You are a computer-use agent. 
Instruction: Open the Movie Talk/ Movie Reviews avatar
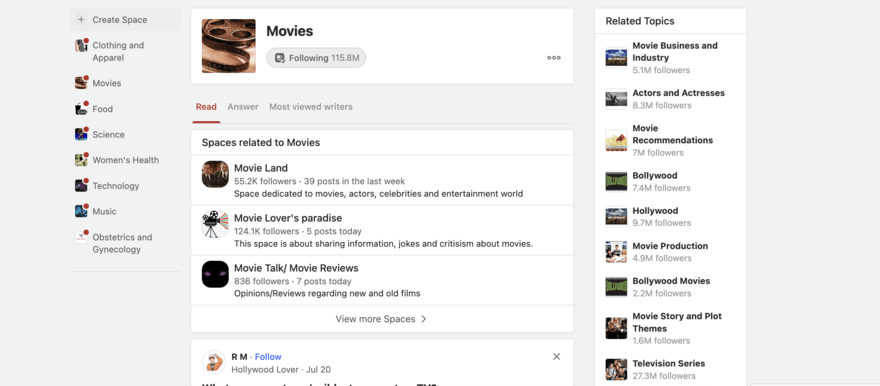tap(216, 274)
